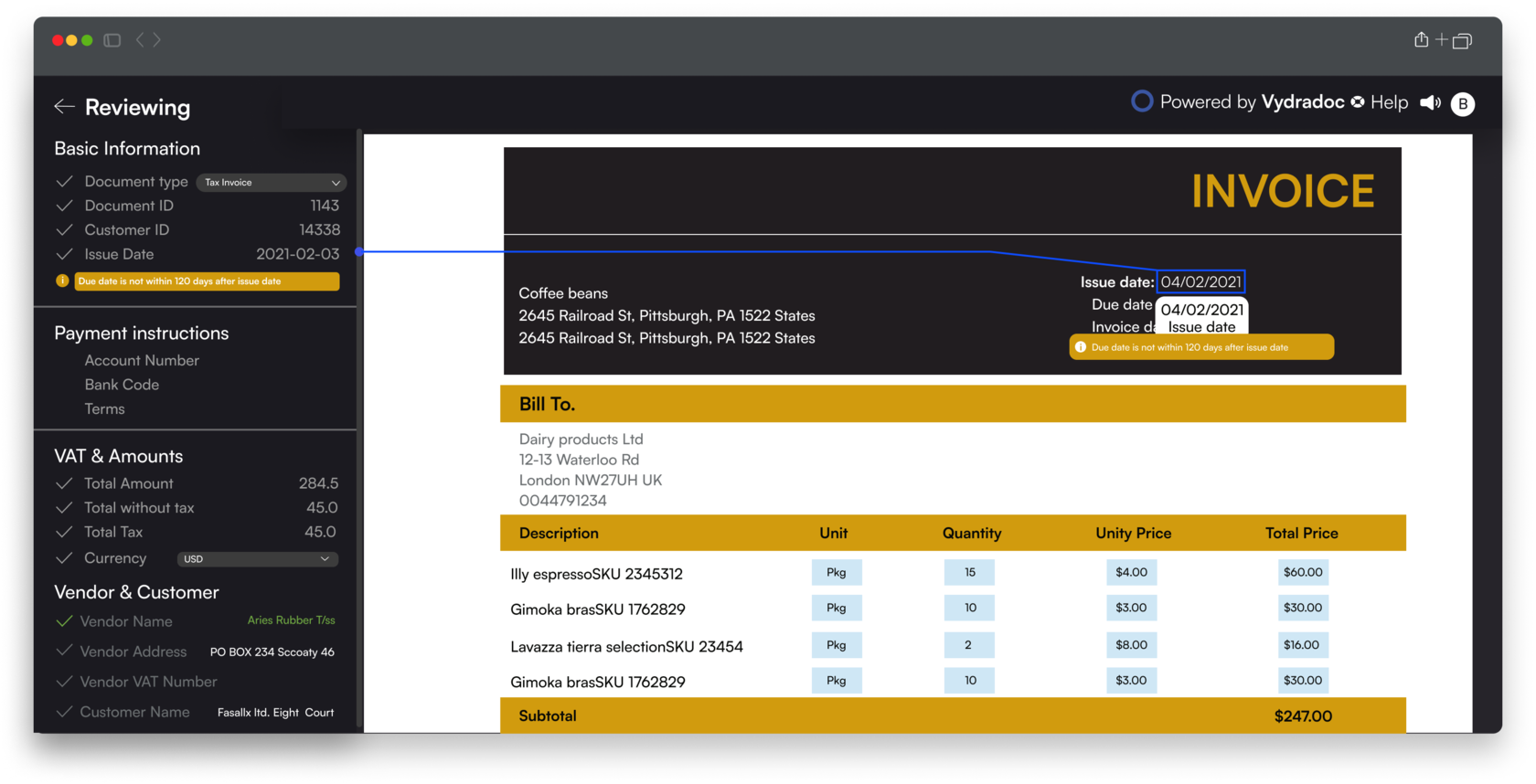Open the Help link
Screen dimensions: 1536x784
pyautogui.click(x=1389, y=102)
